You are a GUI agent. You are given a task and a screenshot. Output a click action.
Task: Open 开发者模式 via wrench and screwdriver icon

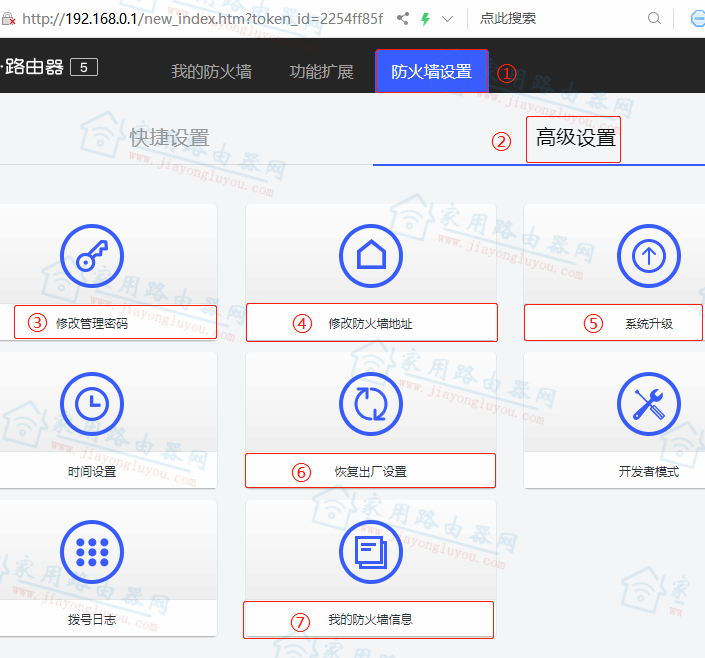[648, 403]
